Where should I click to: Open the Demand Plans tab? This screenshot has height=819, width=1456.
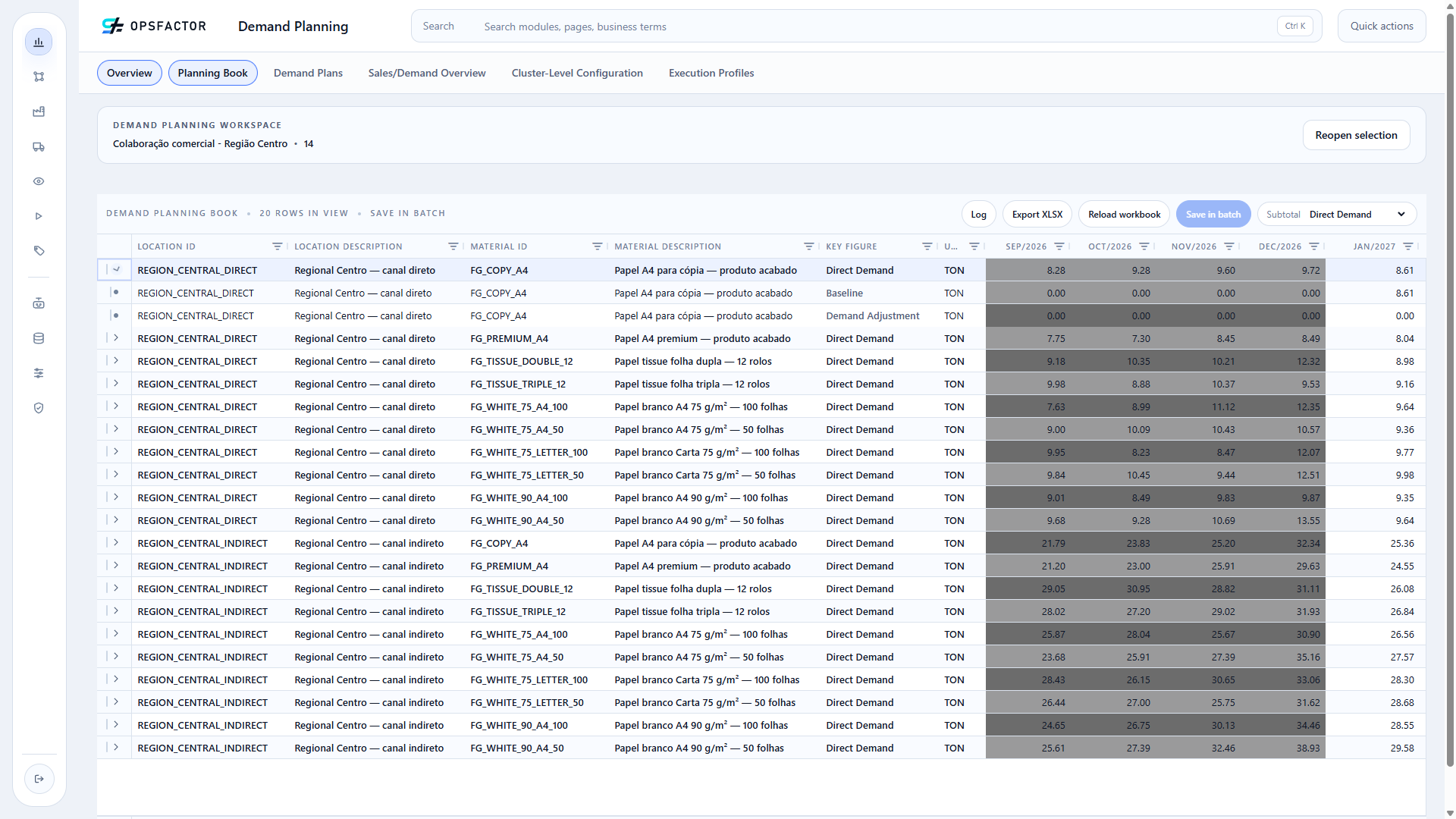(x=308, y=73)
